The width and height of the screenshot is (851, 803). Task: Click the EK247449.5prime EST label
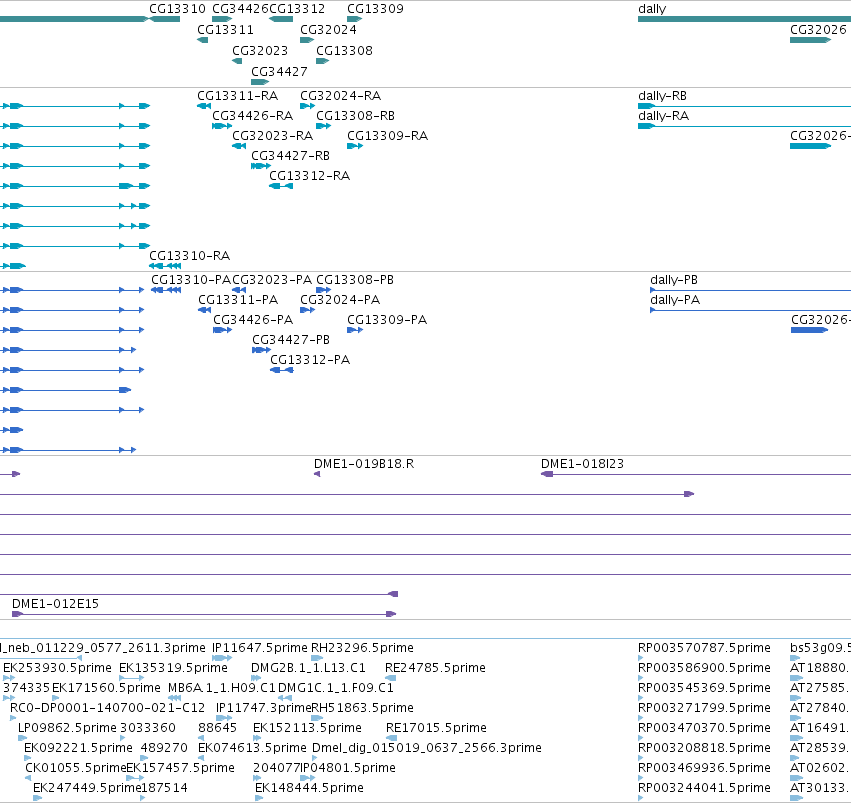click(x=87, y=788)
